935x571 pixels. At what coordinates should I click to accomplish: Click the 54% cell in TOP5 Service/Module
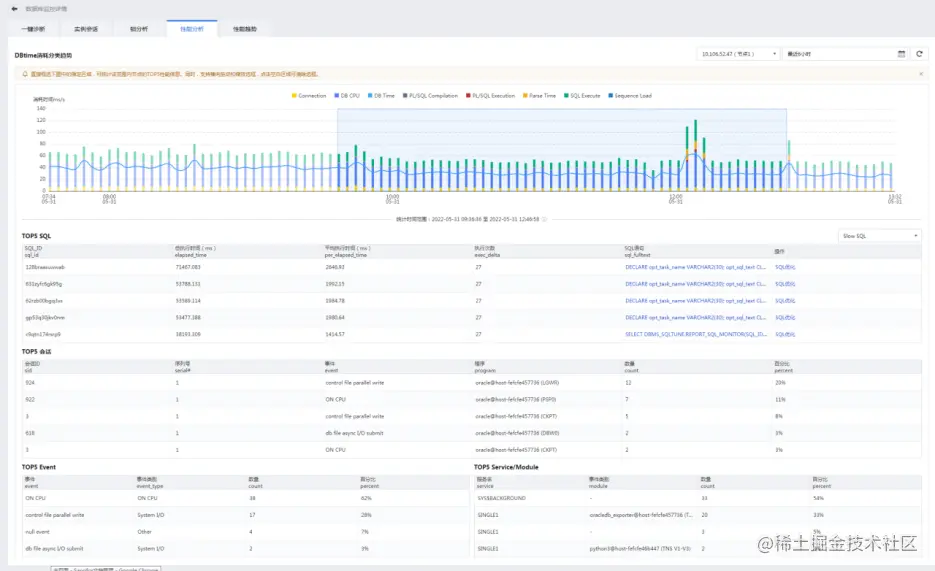tap(818, 498)
